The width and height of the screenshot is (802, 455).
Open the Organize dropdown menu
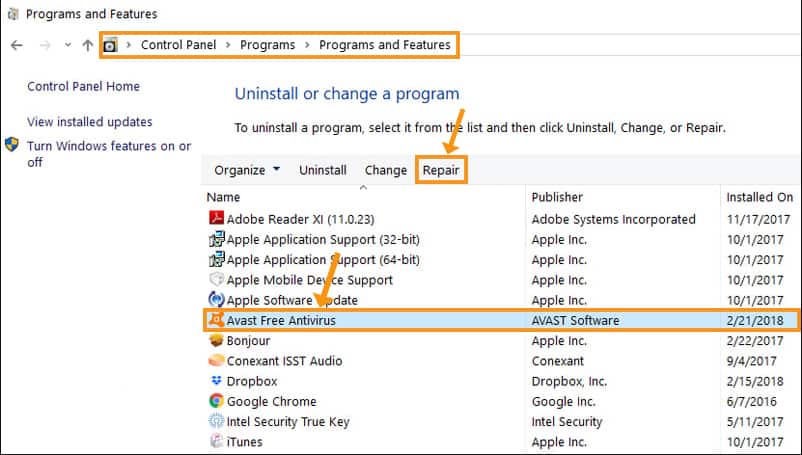click(x=247, y=170)
